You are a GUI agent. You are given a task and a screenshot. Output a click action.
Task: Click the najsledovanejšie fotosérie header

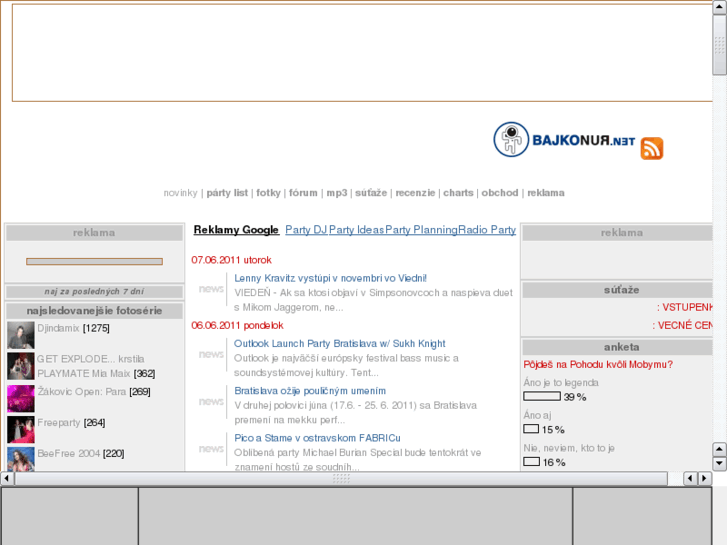[94, 311]
